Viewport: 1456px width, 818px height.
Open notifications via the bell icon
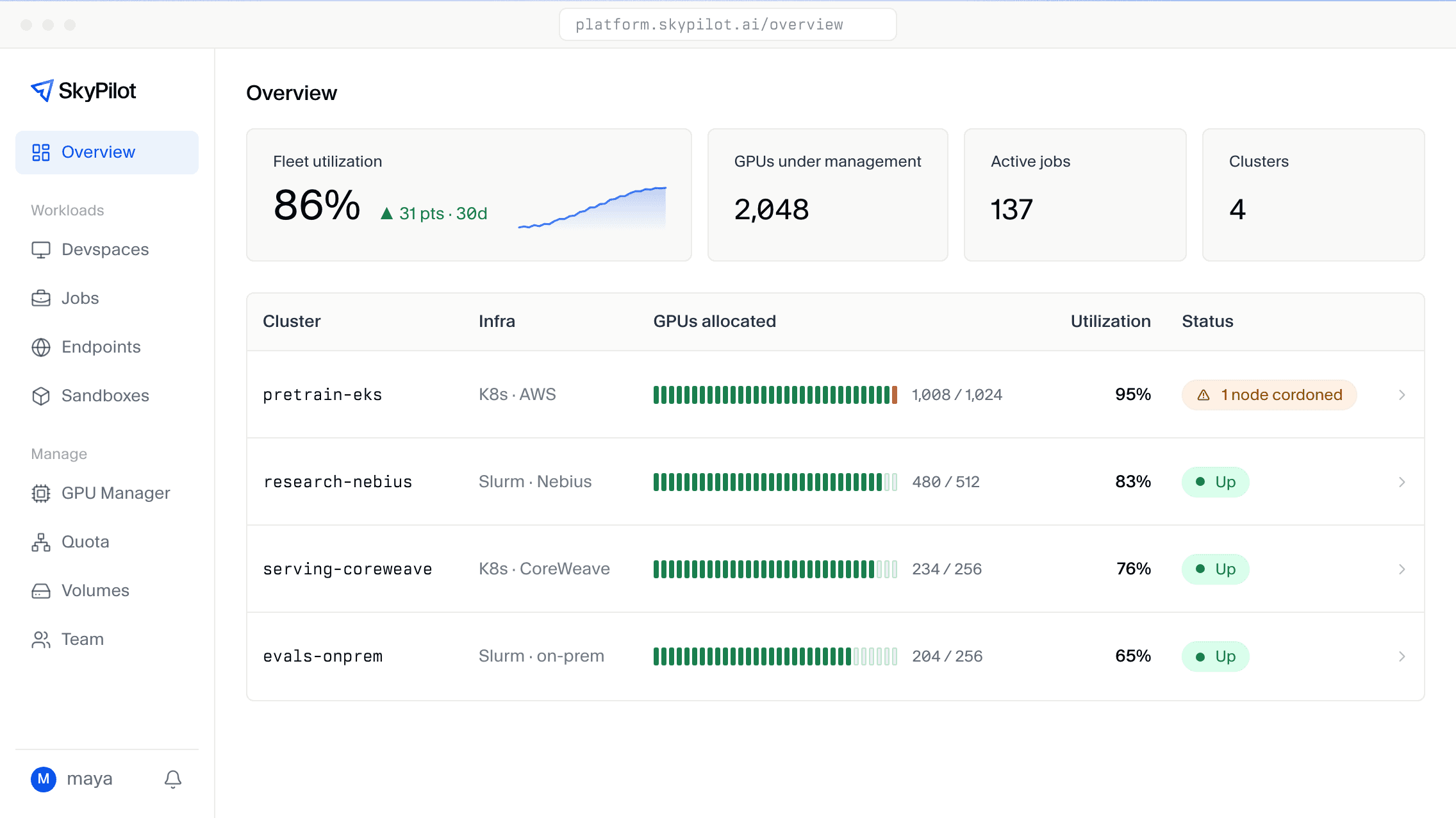(173, 779)
